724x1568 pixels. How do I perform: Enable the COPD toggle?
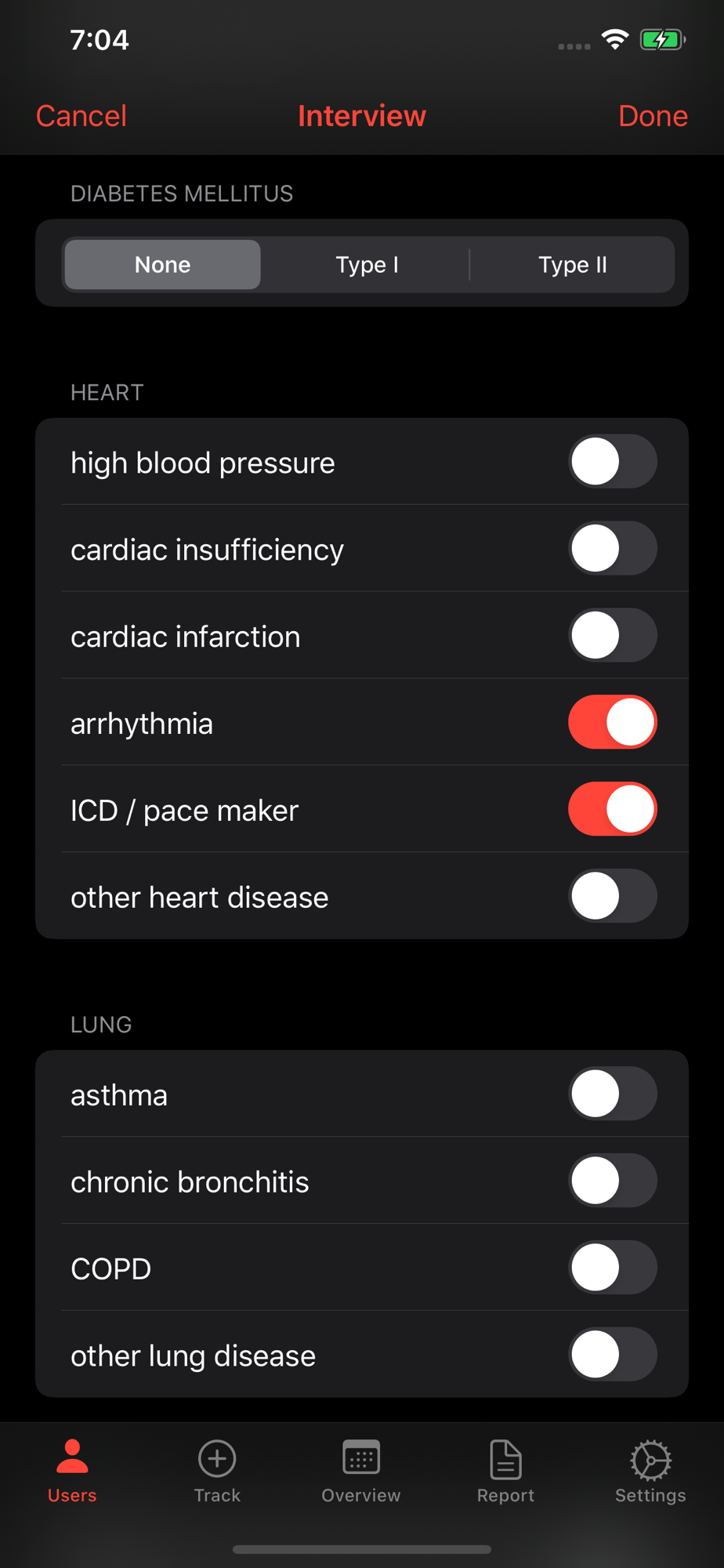coord(613,1268)
